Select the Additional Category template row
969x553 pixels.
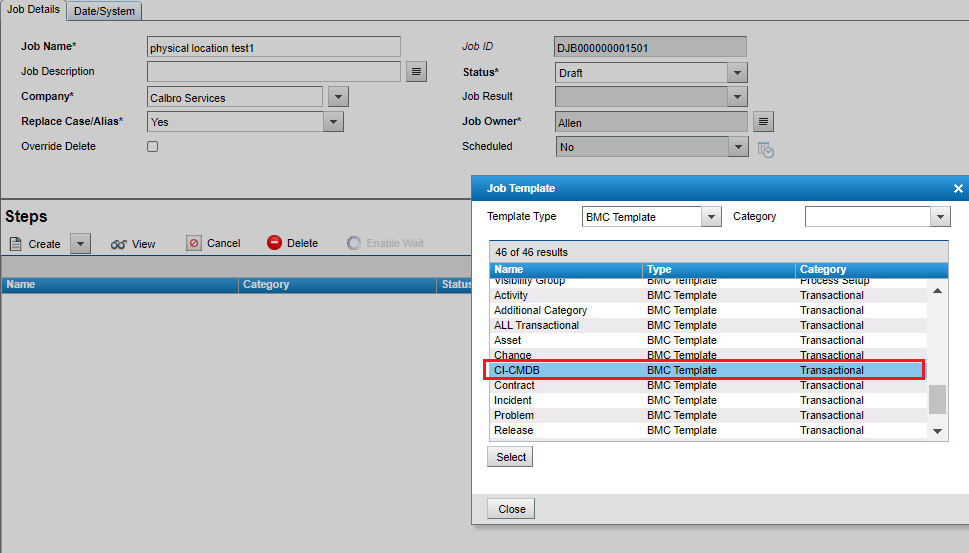708,310
